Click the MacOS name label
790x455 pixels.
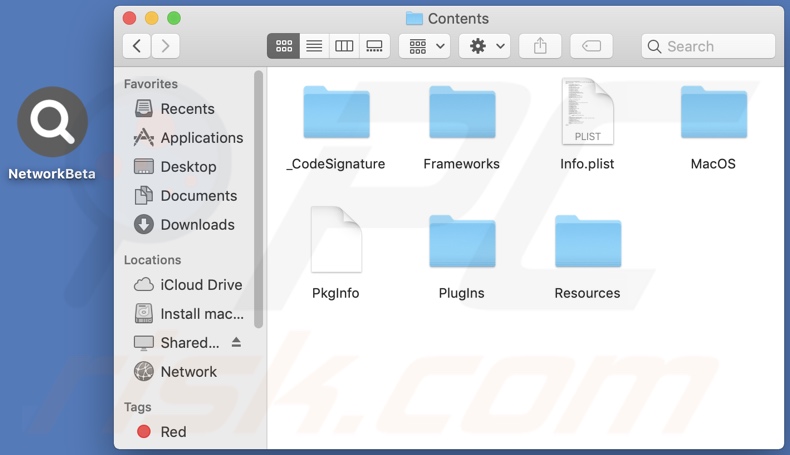click(x=713, y=164)
